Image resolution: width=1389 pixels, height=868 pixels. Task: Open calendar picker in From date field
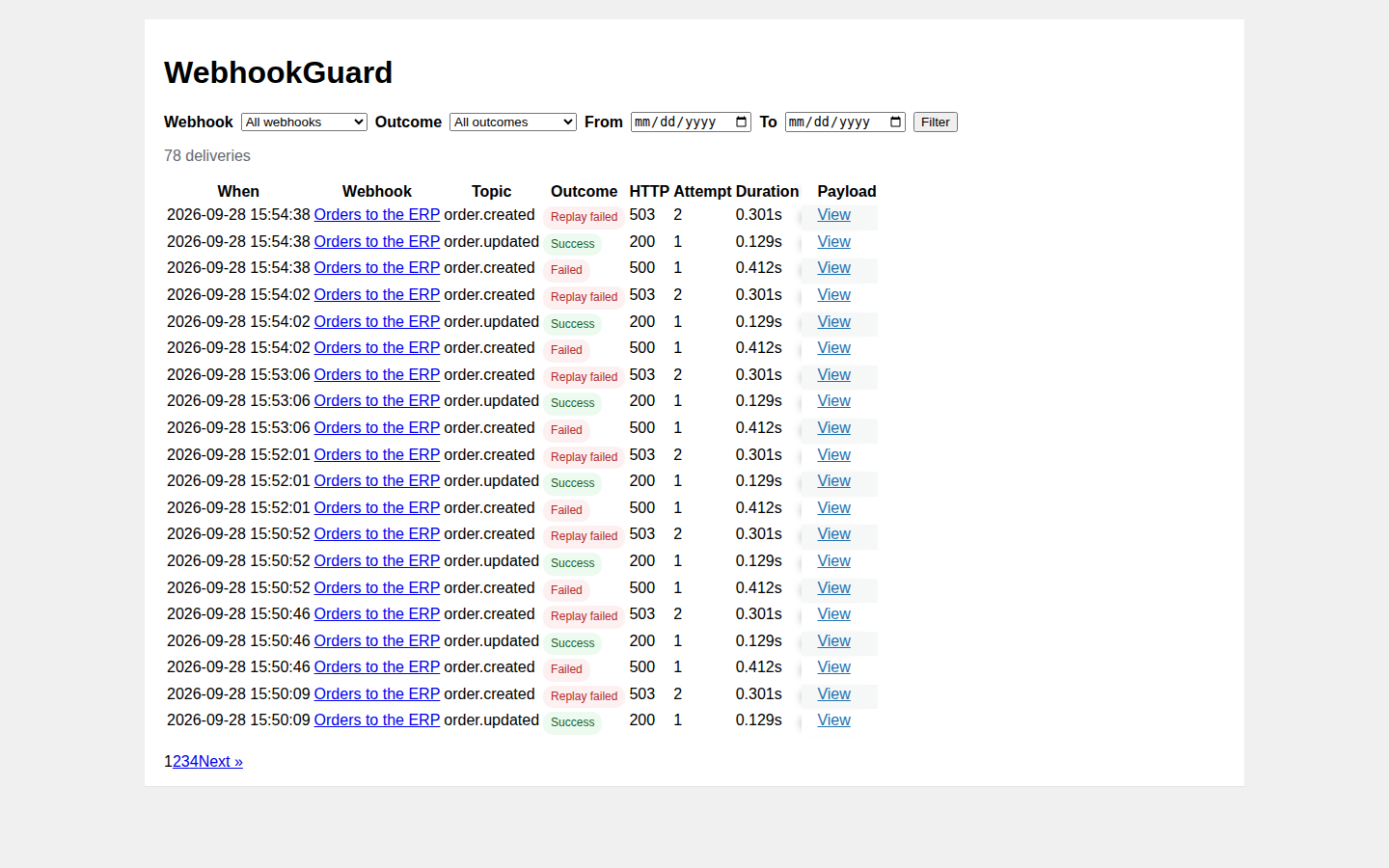tap(741, 122)
